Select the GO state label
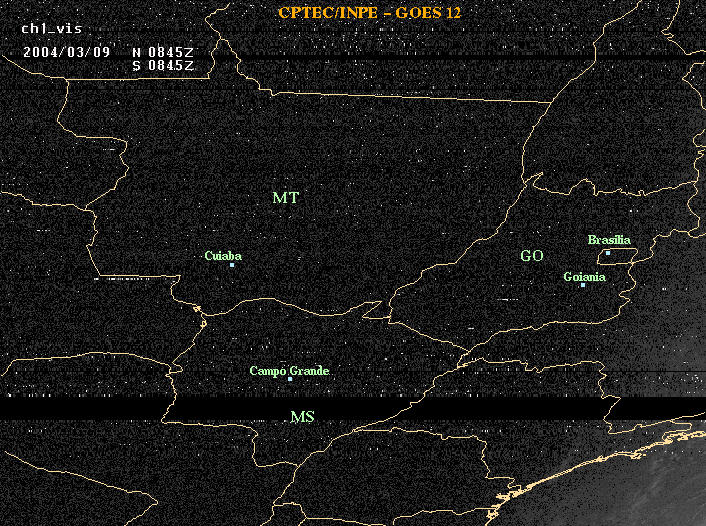 click(532, 256)
